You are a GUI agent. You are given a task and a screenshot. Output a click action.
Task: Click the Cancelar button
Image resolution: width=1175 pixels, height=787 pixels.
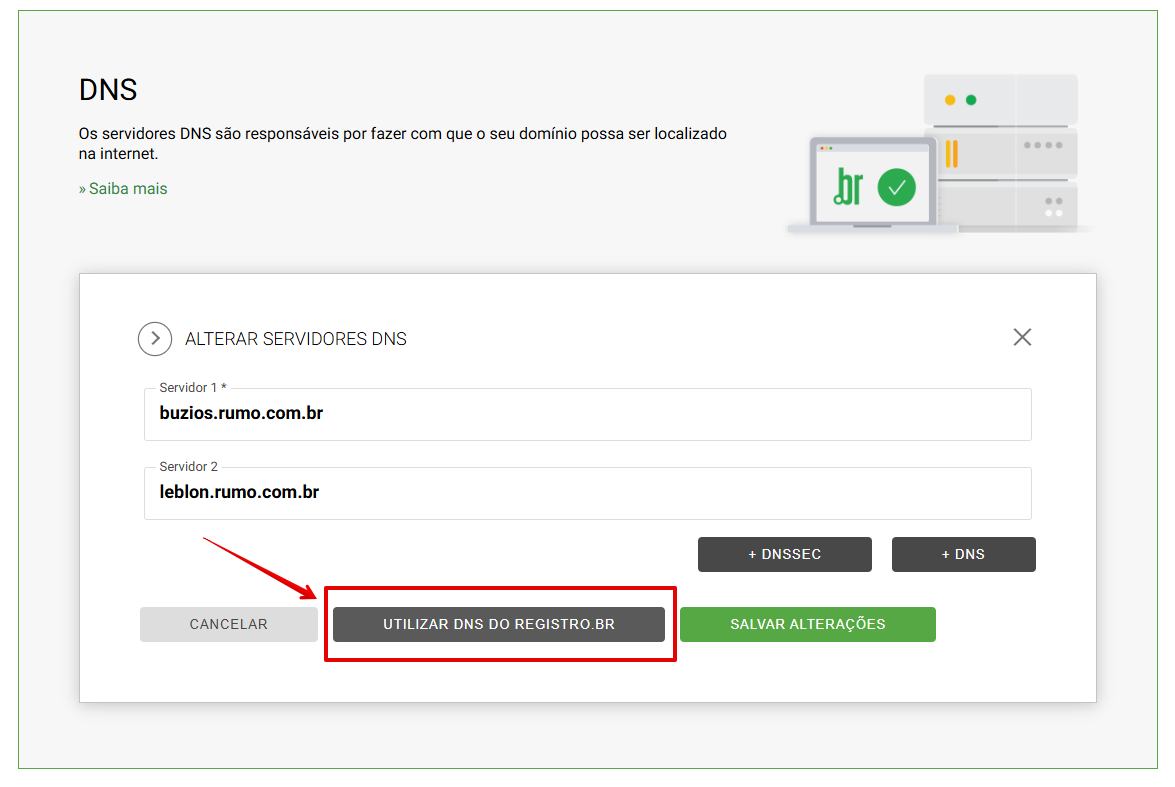coord(229,624)
